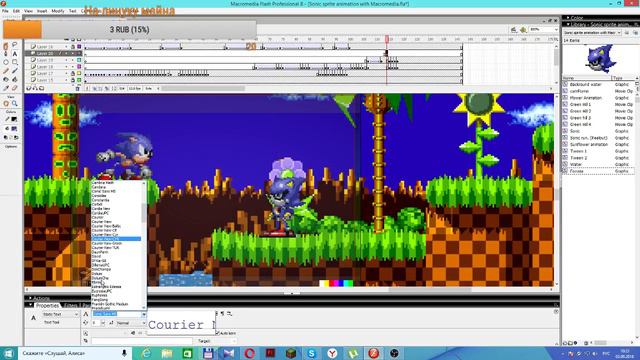Open the Normal character position dropdown
Viewport: 640px width, 360px height.
131,323
